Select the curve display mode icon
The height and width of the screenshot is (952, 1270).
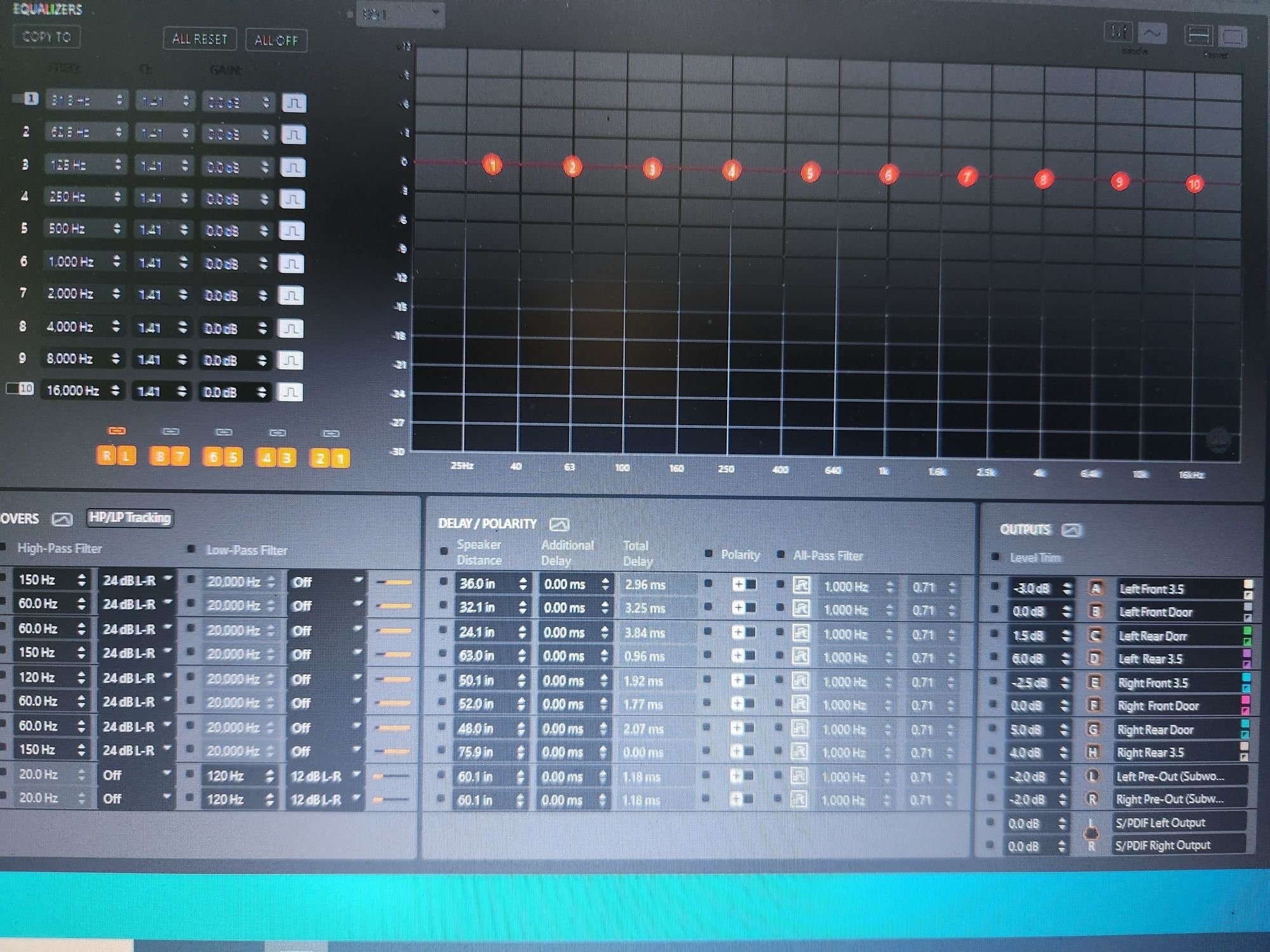coord(1153,33)
